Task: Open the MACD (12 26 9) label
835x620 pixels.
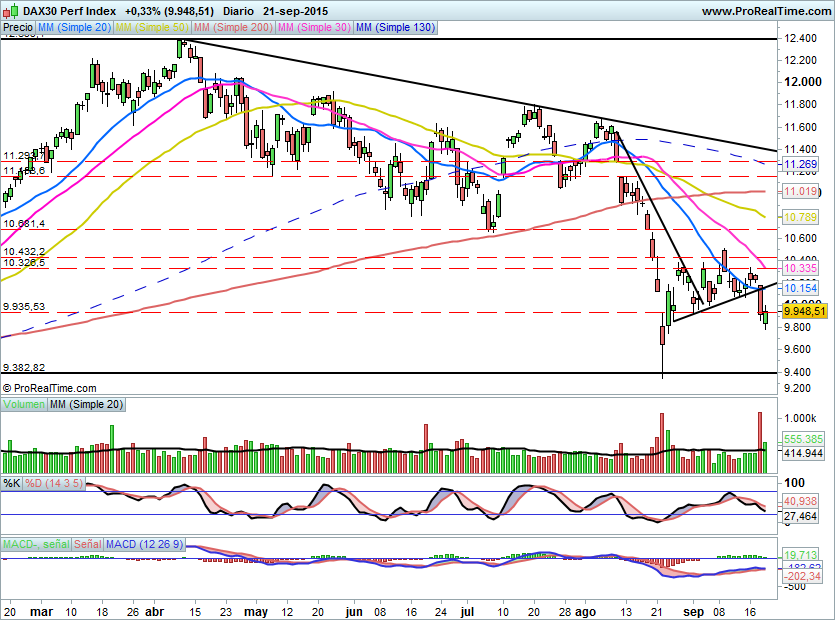Action: 144,544
